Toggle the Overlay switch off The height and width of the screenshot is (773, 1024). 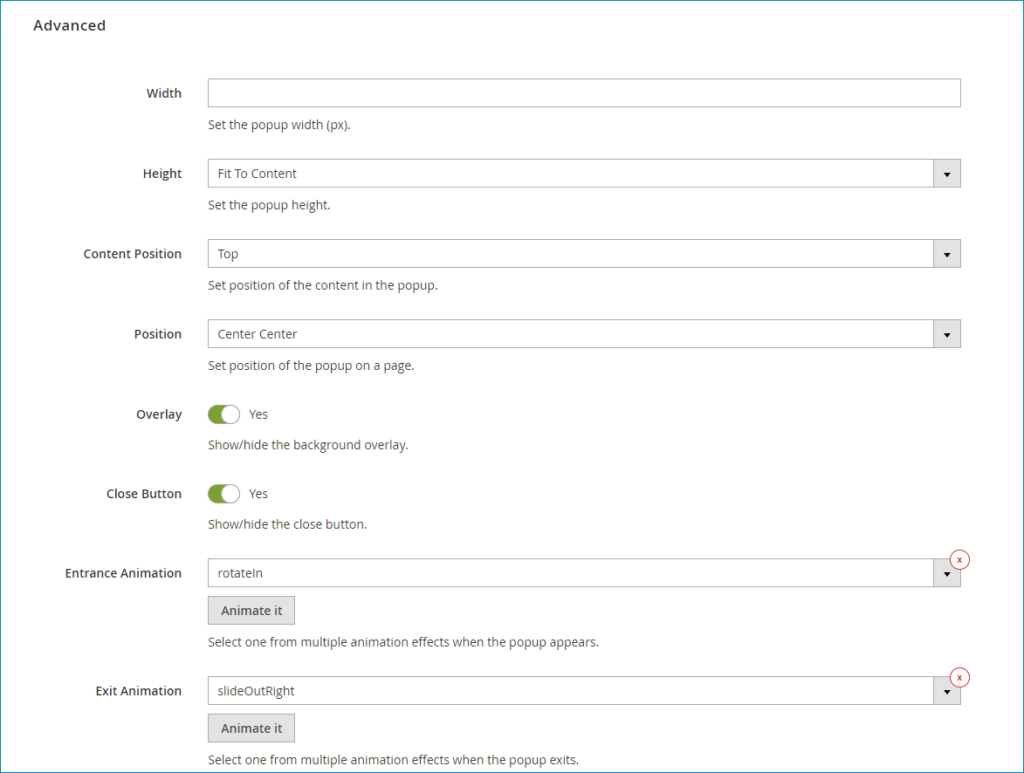click(x=224, y=415)
